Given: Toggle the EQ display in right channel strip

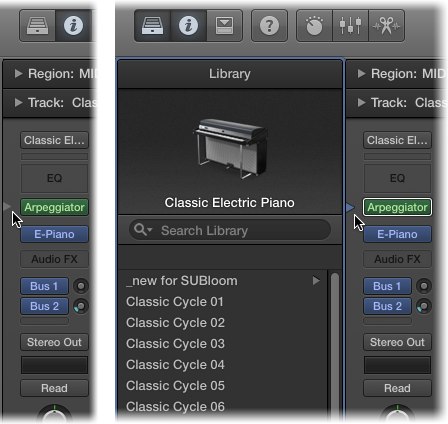Looking at the screenshot, I should [x=397, y=178].
